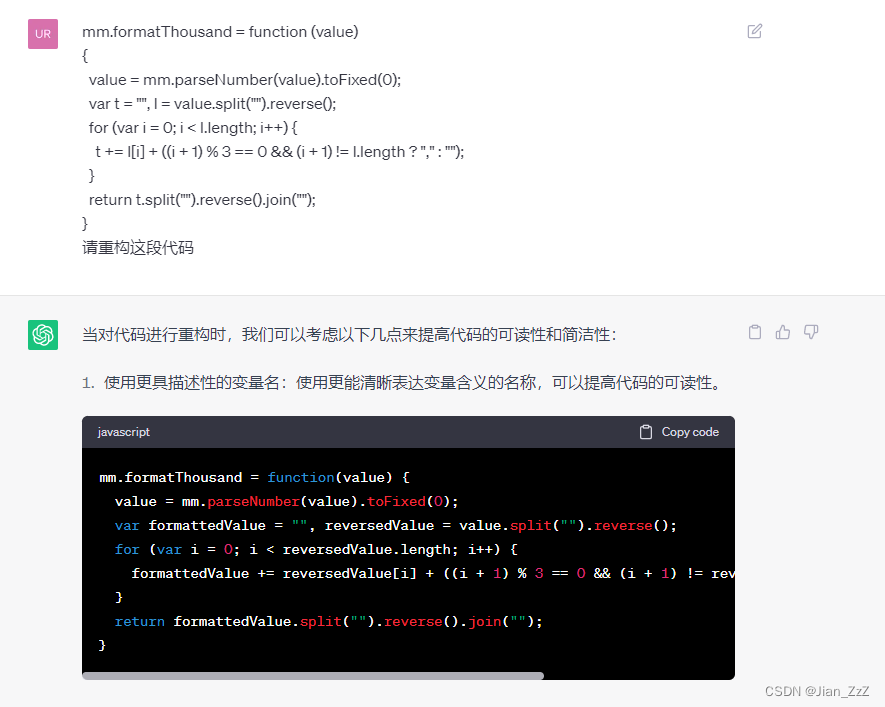Click the intro sentence 当对代码进行重构时
This screenshot has width=885, height=707.
(x=349, y=335)
